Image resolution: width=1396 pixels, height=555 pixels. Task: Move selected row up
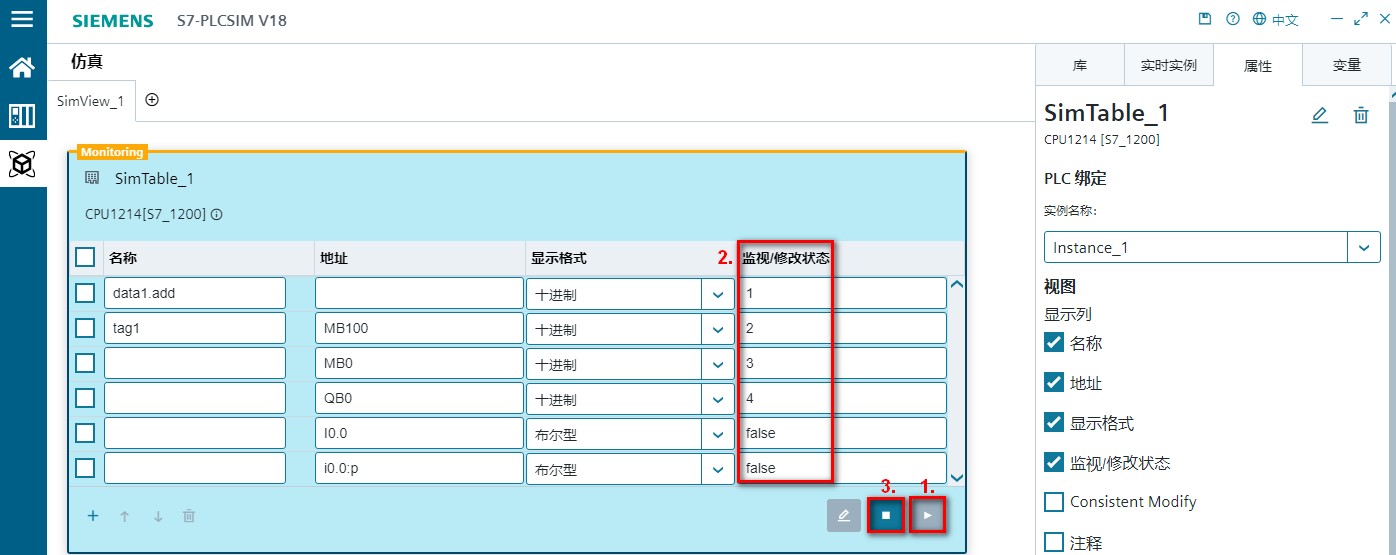pos(125,516)
